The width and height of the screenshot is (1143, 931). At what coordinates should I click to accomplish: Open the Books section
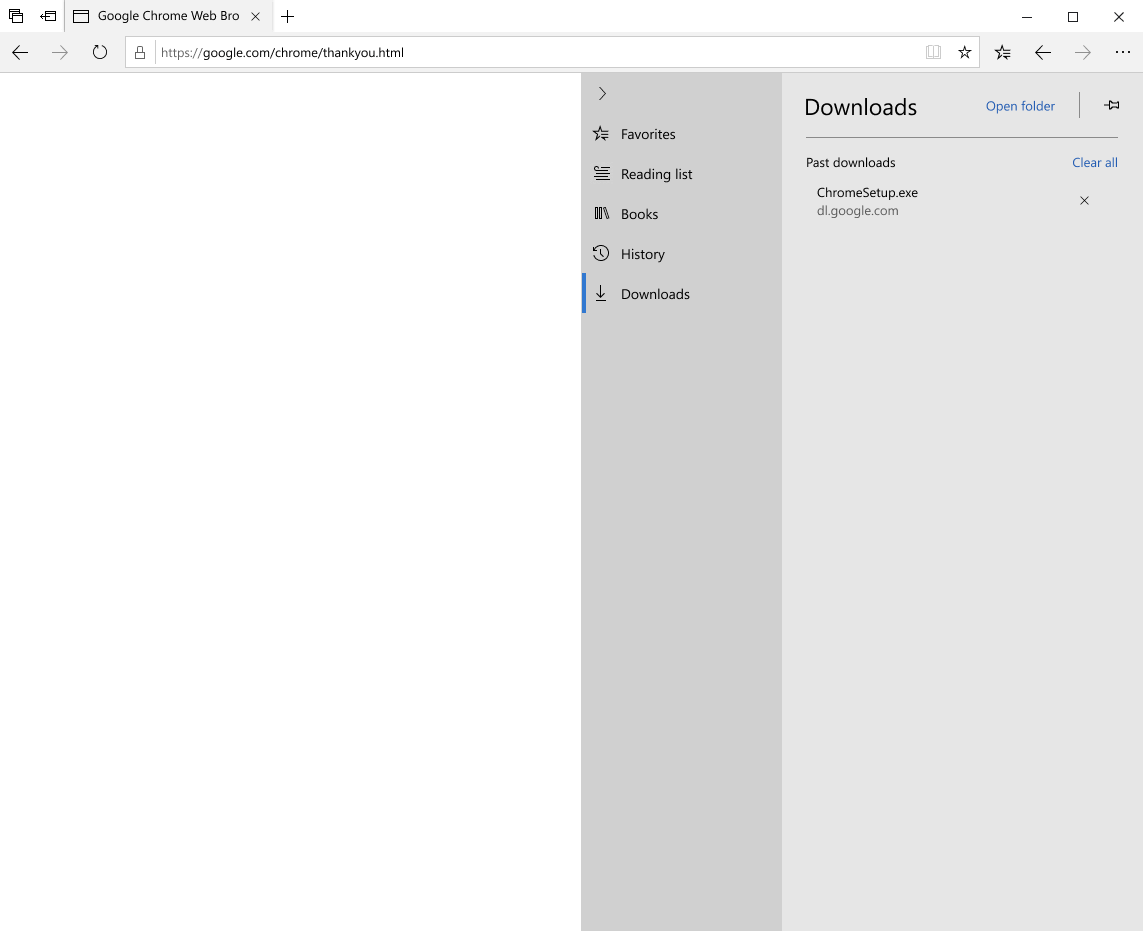pyautogui.click(x=638, y=214)
